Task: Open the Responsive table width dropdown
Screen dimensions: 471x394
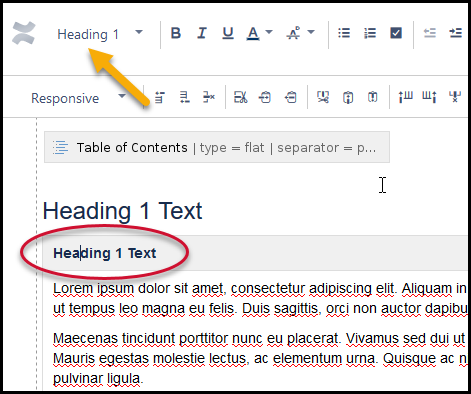Action: tap(78, 98)
